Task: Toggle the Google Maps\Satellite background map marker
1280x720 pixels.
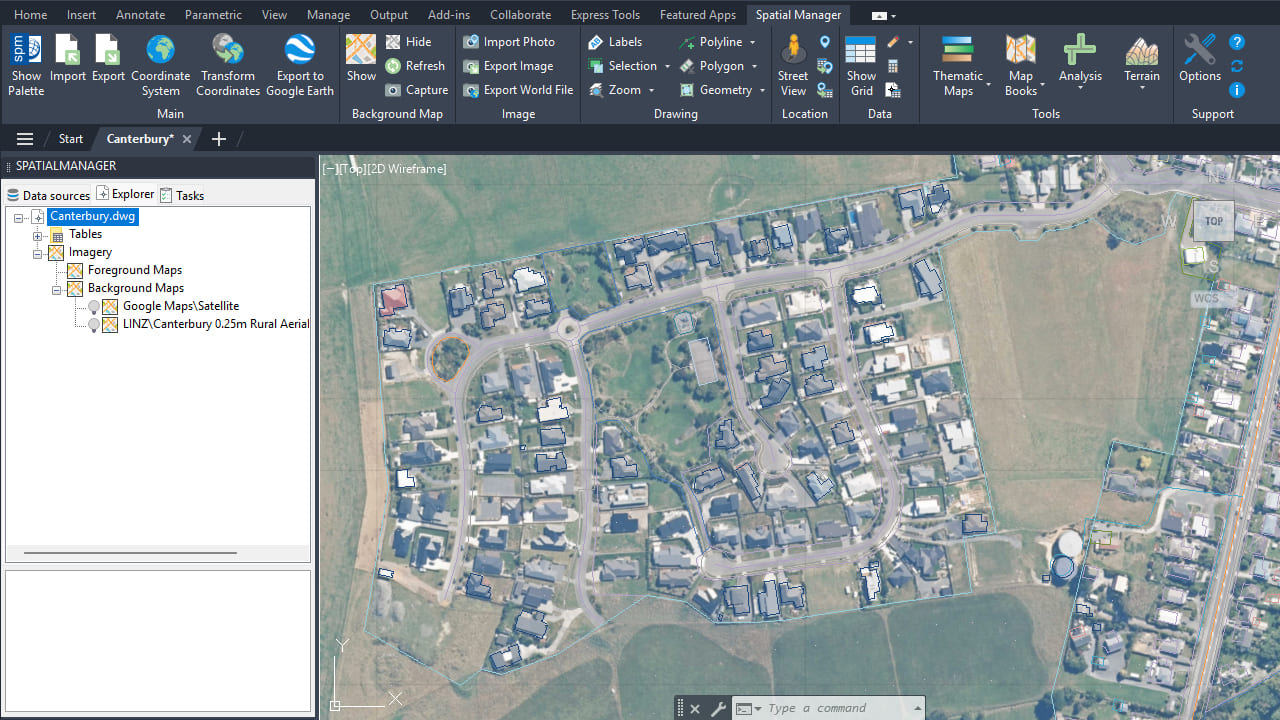Action: point(94,307)
